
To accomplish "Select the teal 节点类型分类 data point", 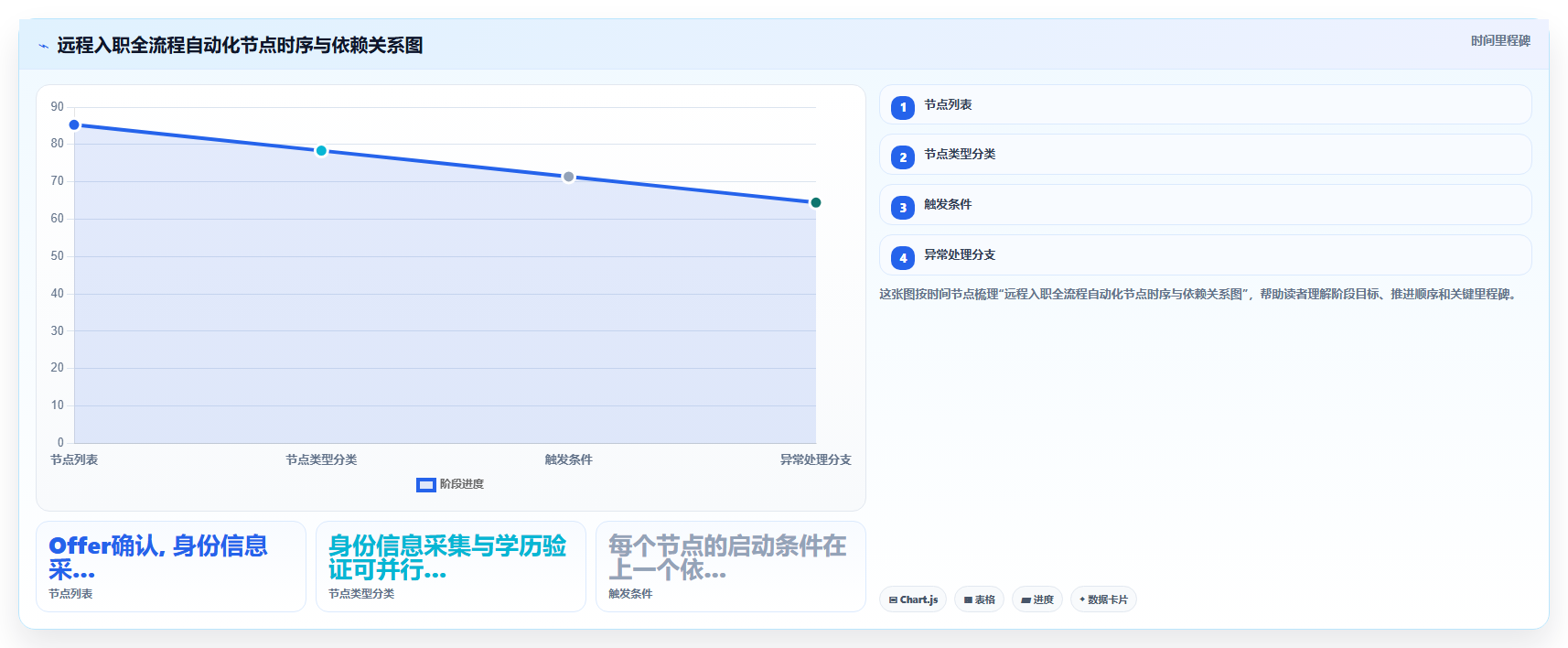I will pyautogui.click(x=321, y=151).
